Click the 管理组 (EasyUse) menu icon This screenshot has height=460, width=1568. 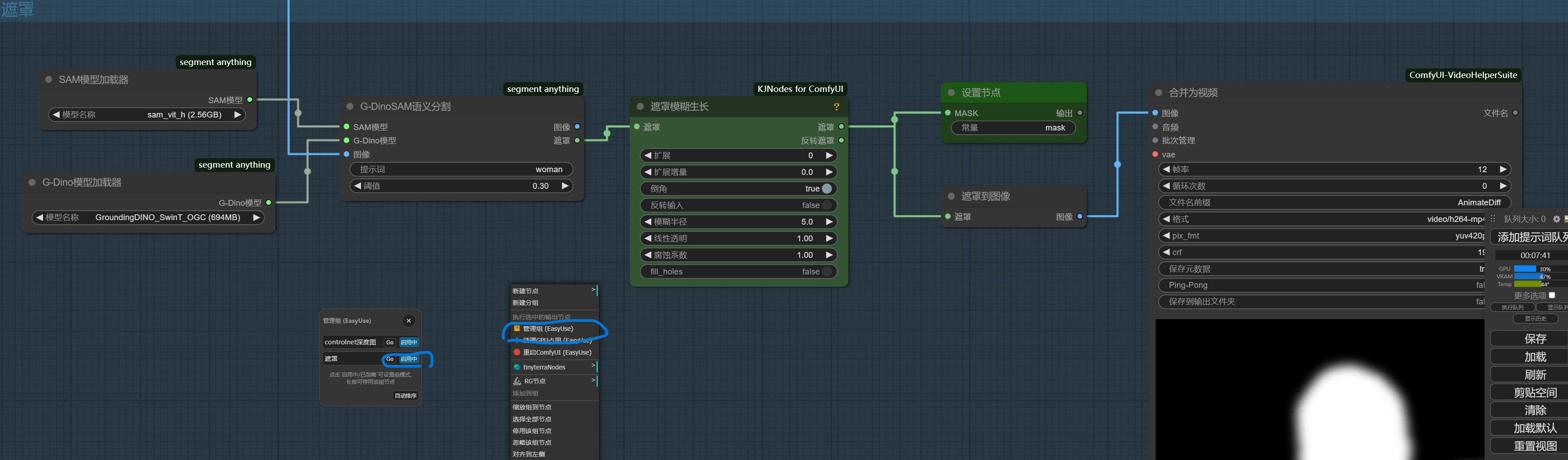[x=517, y=329]
